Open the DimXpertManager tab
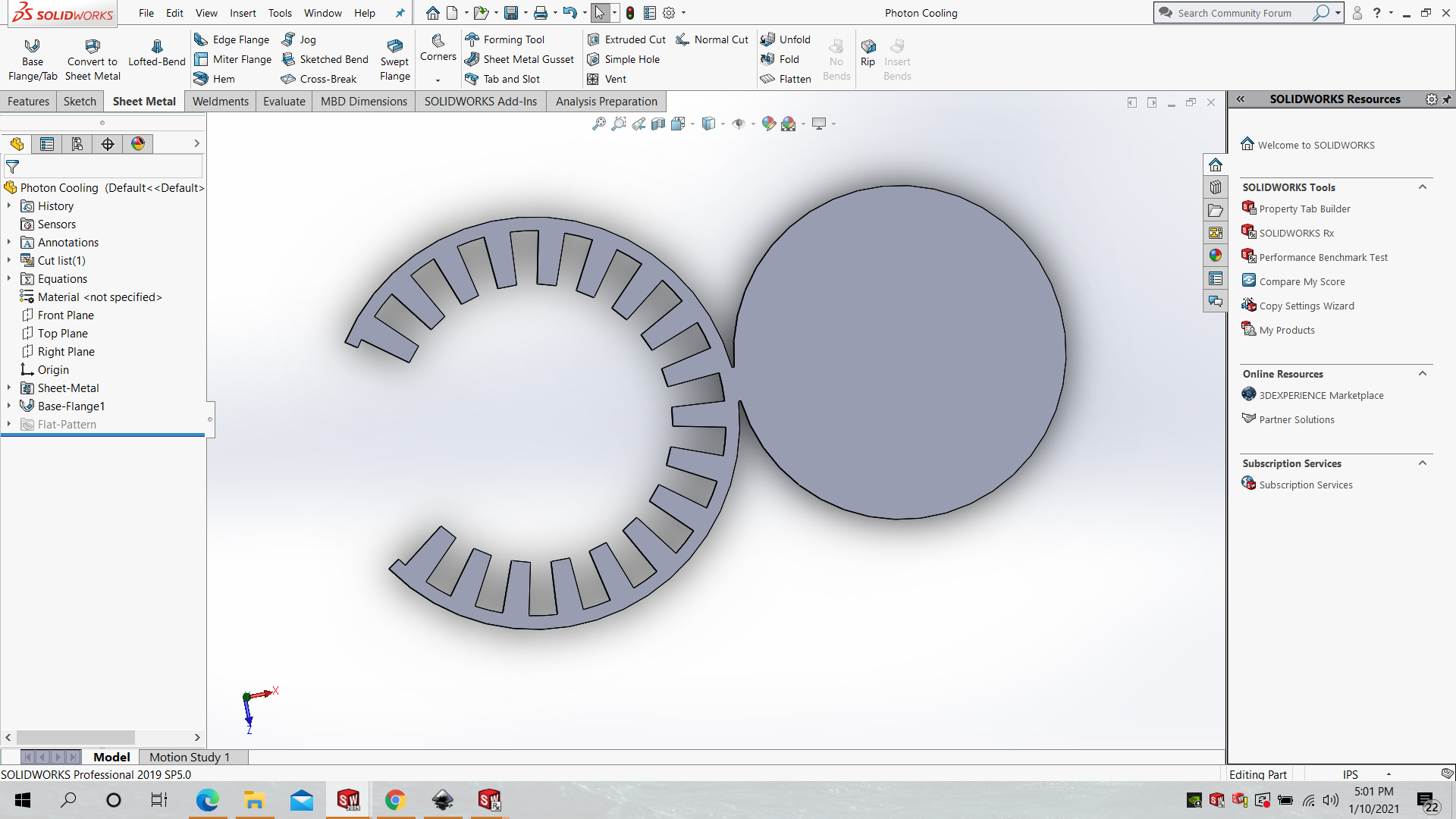1456x819 pixels. [x=108, y=144]
